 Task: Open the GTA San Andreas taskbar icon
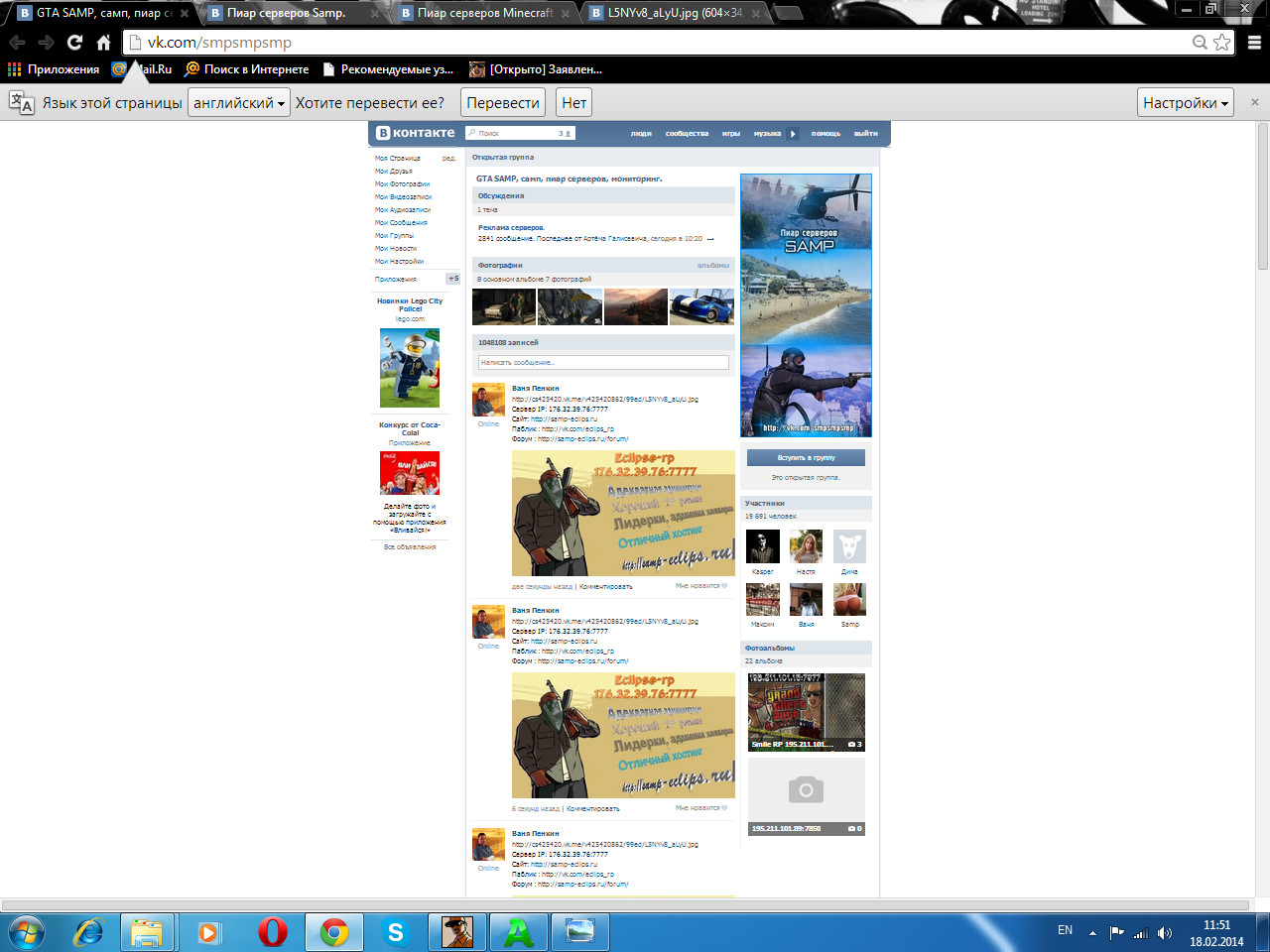(x=456, y=933)
